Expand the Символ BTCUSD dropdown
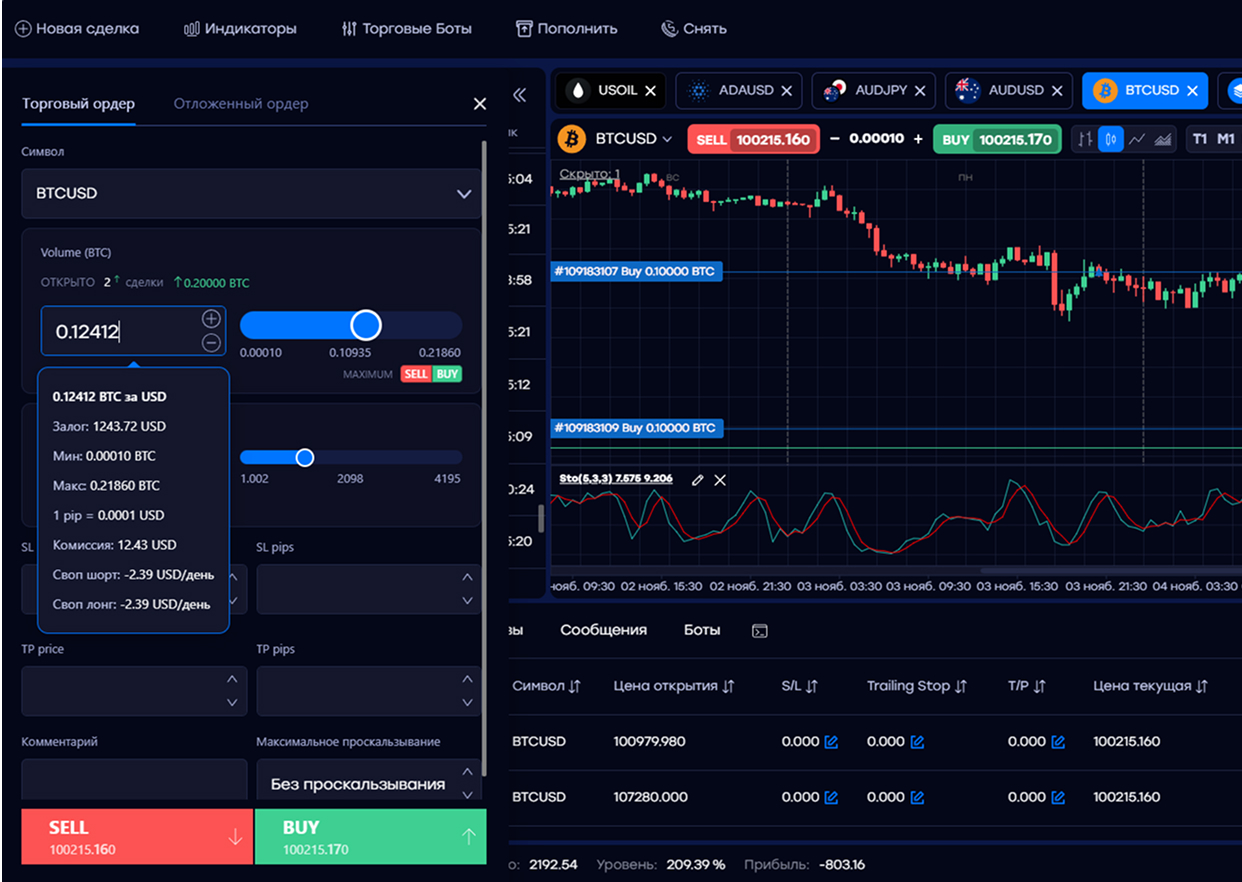 [x=463, y=194]
